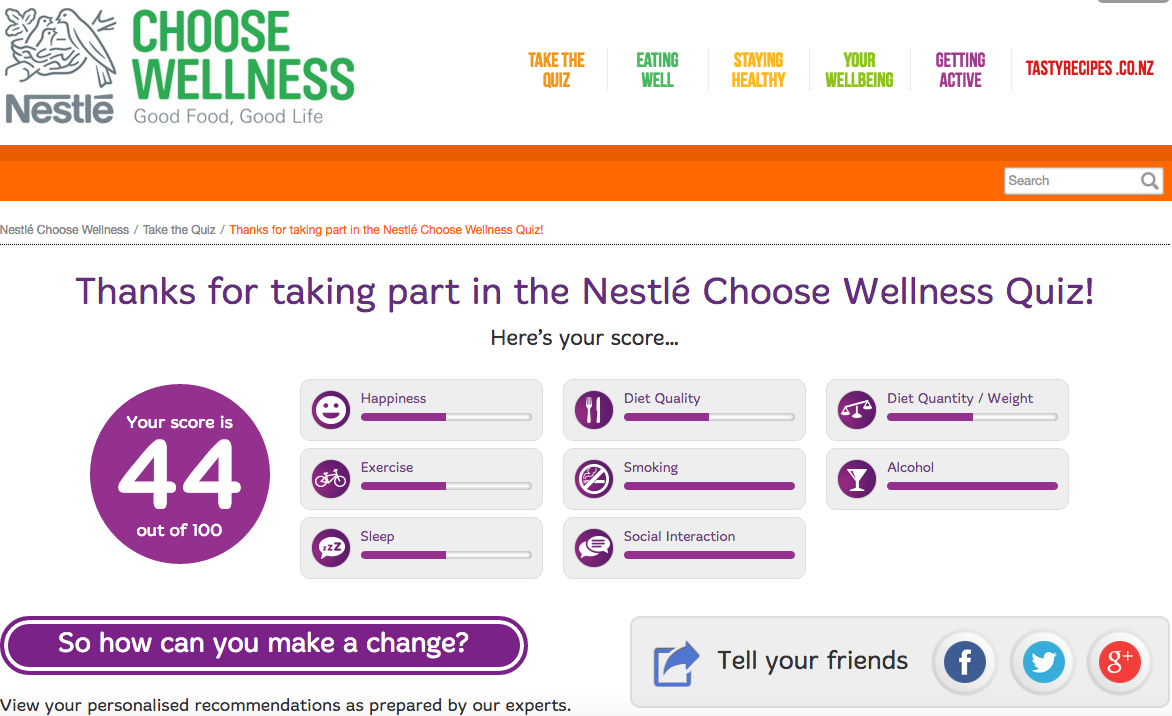
Task: Click the Exercise score progress bar
Action: 446,486
